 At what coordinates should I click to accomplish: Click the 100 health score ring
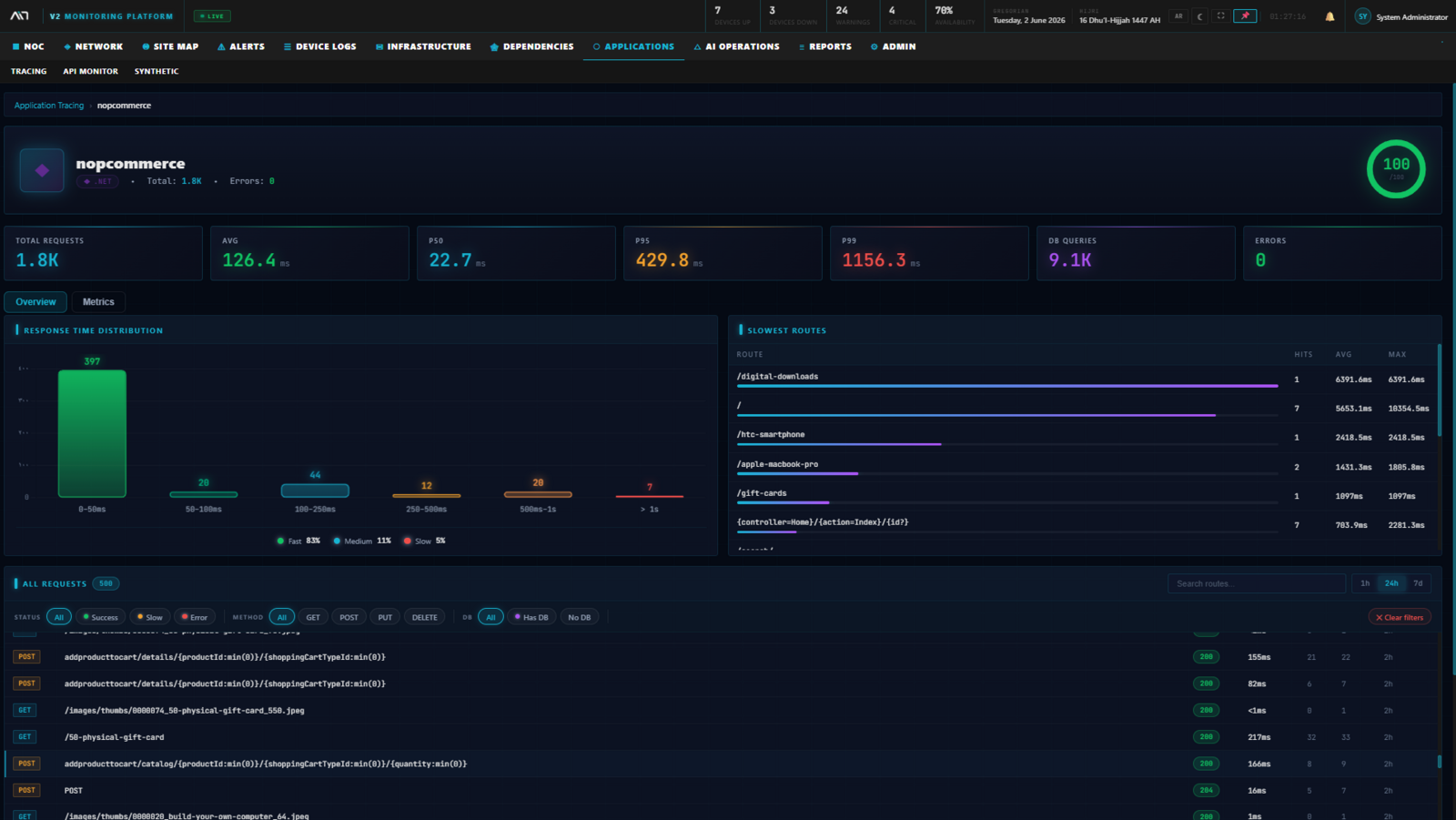1396,168
